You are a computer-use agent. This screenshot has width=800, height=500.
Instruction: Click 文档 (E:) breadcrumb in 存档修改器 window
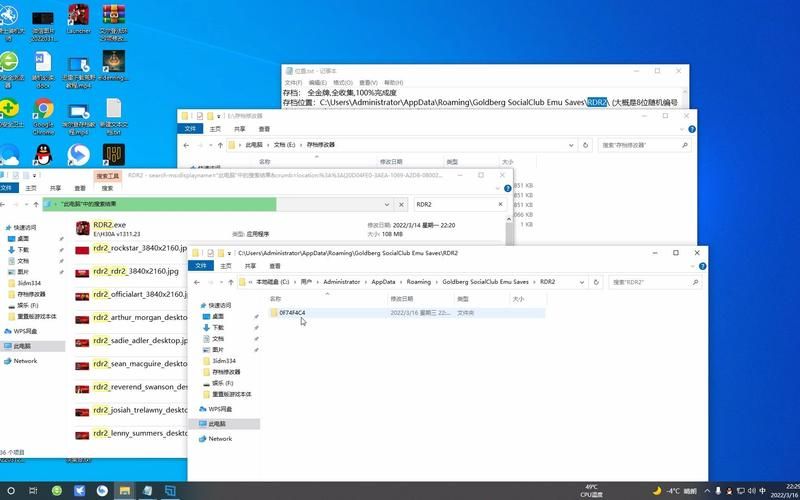pyautogui.click(x=285, y=145)
